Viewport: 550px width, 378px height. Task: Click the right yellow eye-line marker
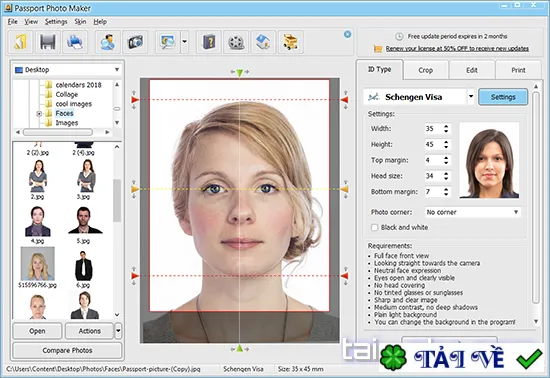point(344,189)
